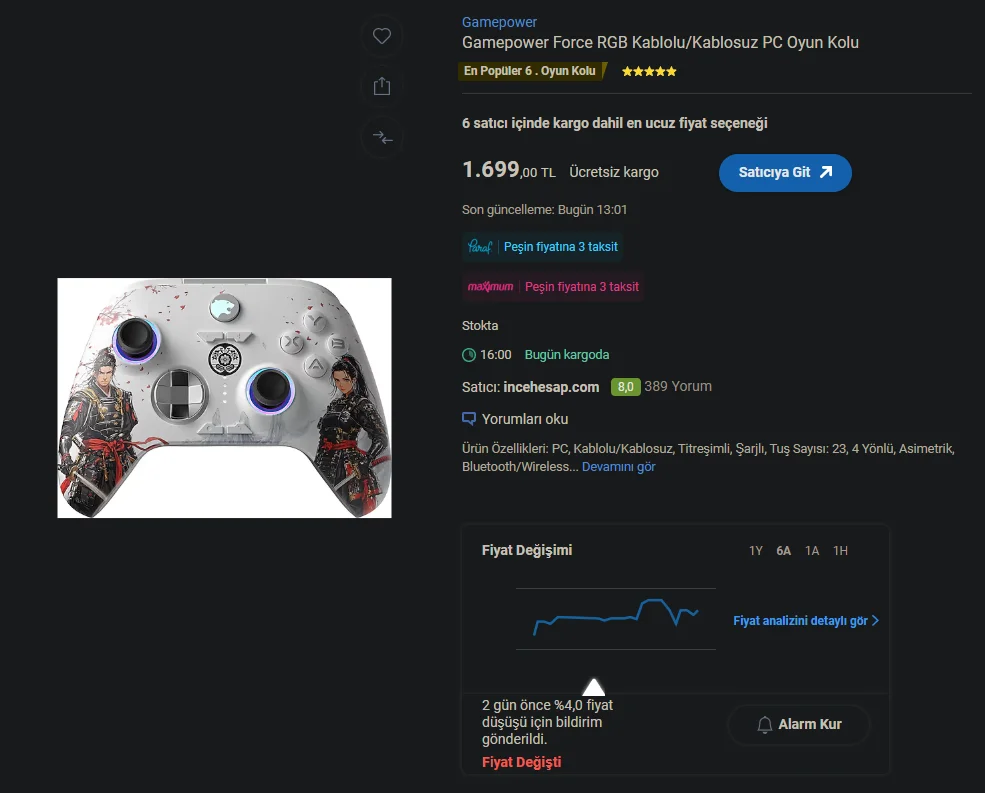This screenshot has height=793, width=985.
Task: Click the compare arrows icon
Action: click(x=381, y=138)
